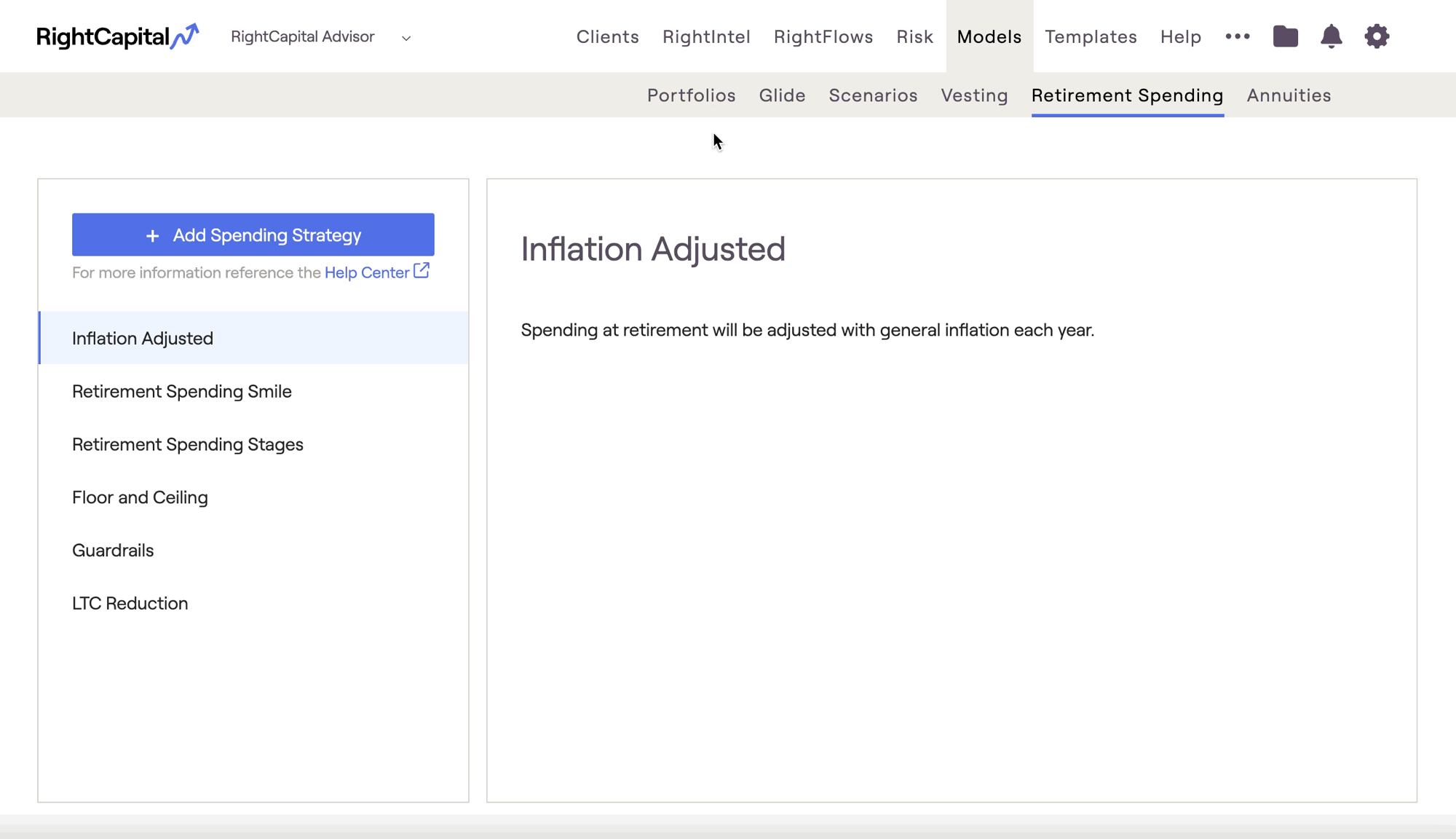Click the RightCapital logo

point(117,36)
